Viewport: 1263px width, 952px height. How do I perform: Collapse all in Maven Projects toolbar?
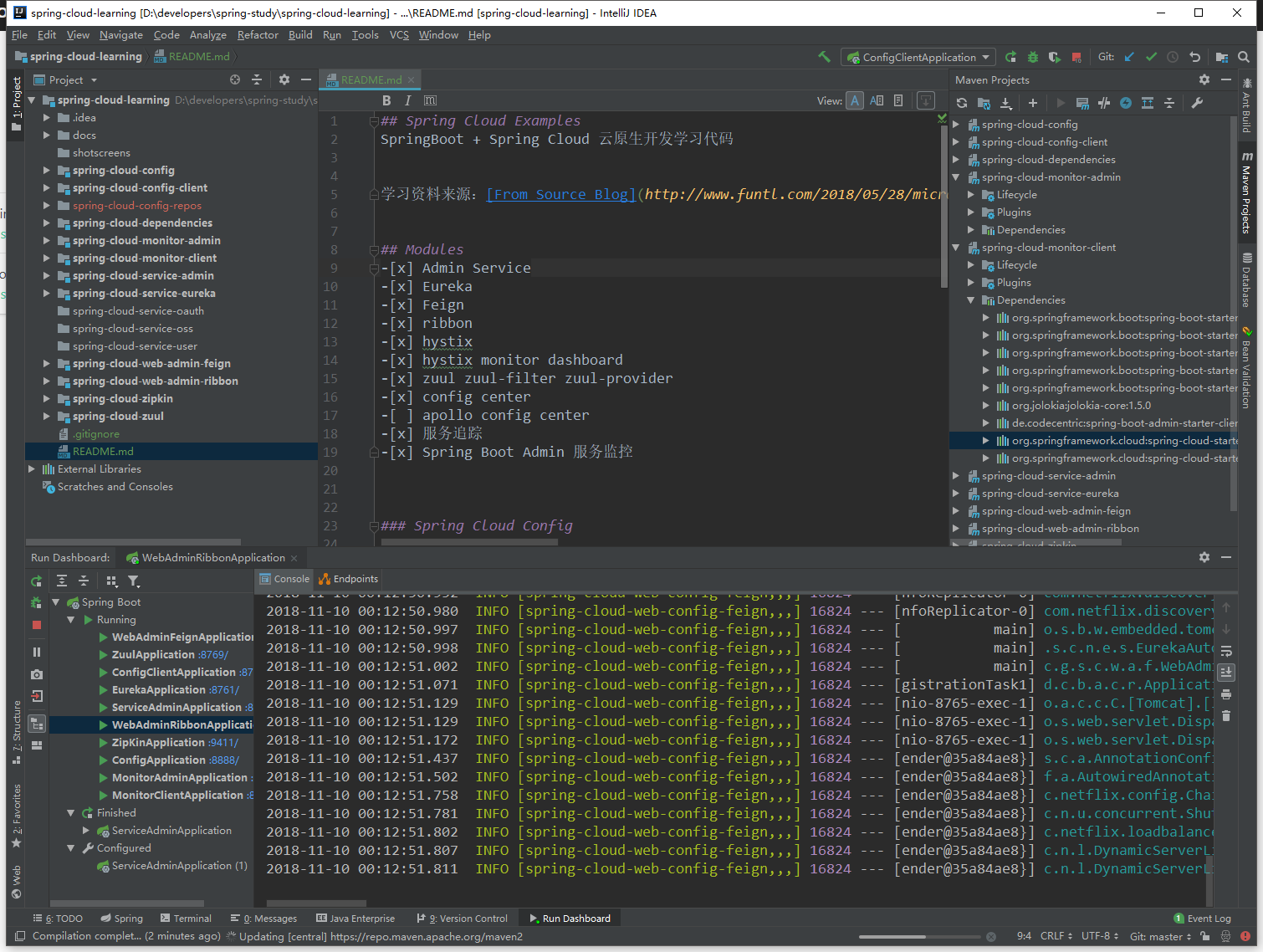(1169, 103)
